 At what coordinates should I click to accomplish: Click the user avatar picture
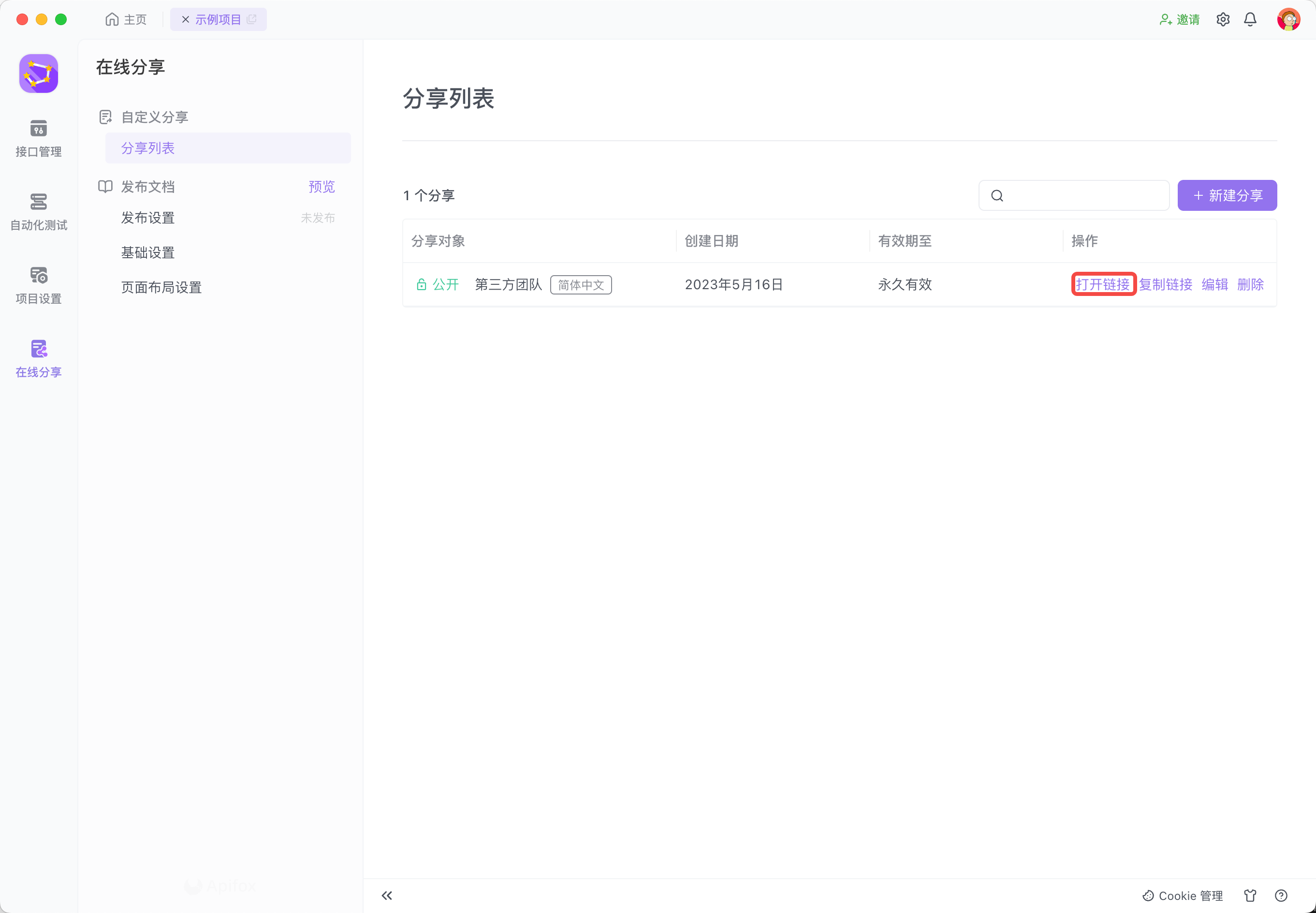pos(1288,19)
